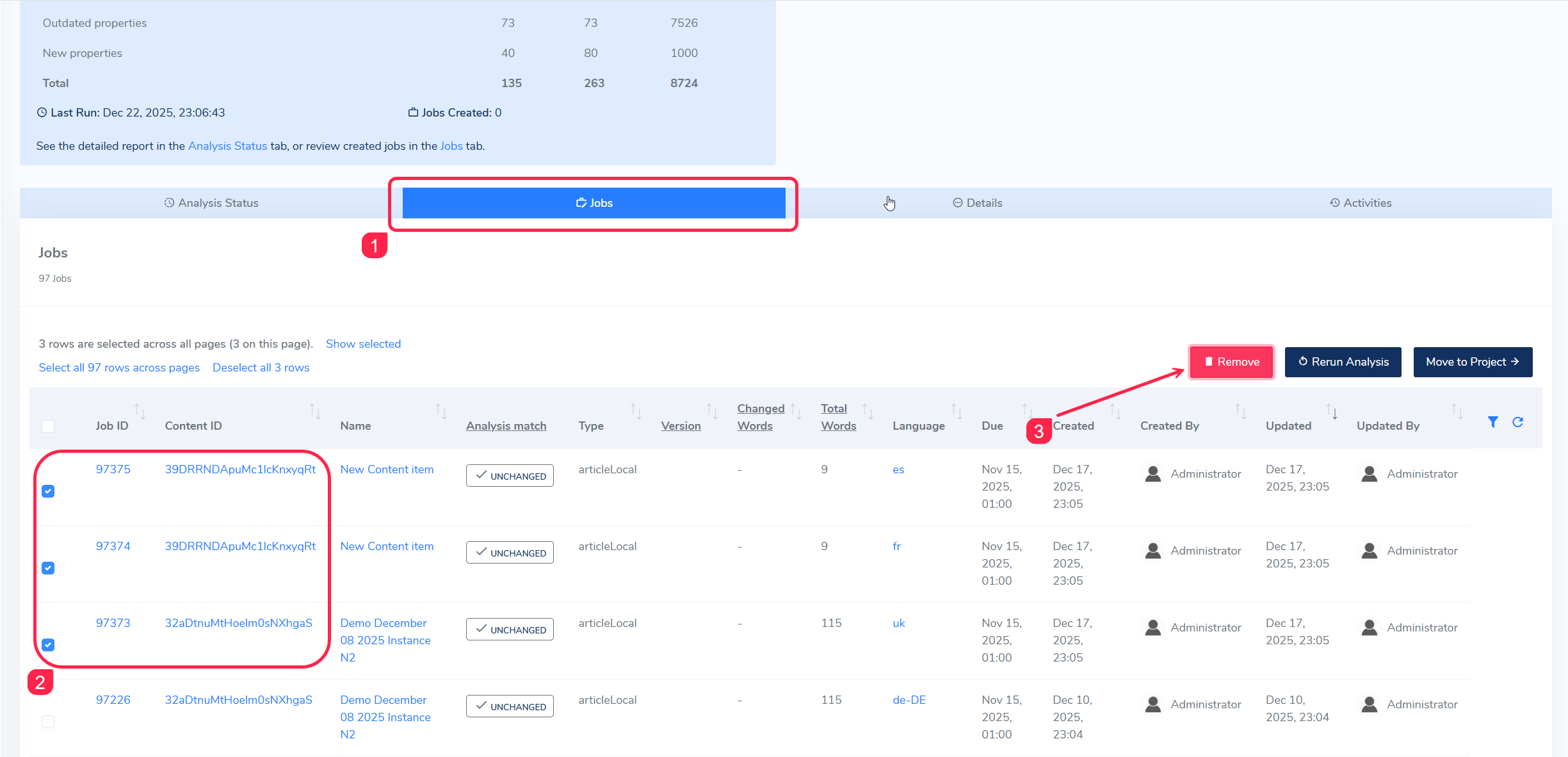Open job ID 97226 link
The width and height of the screenshot is (1568, 757).
coord(113,700)
